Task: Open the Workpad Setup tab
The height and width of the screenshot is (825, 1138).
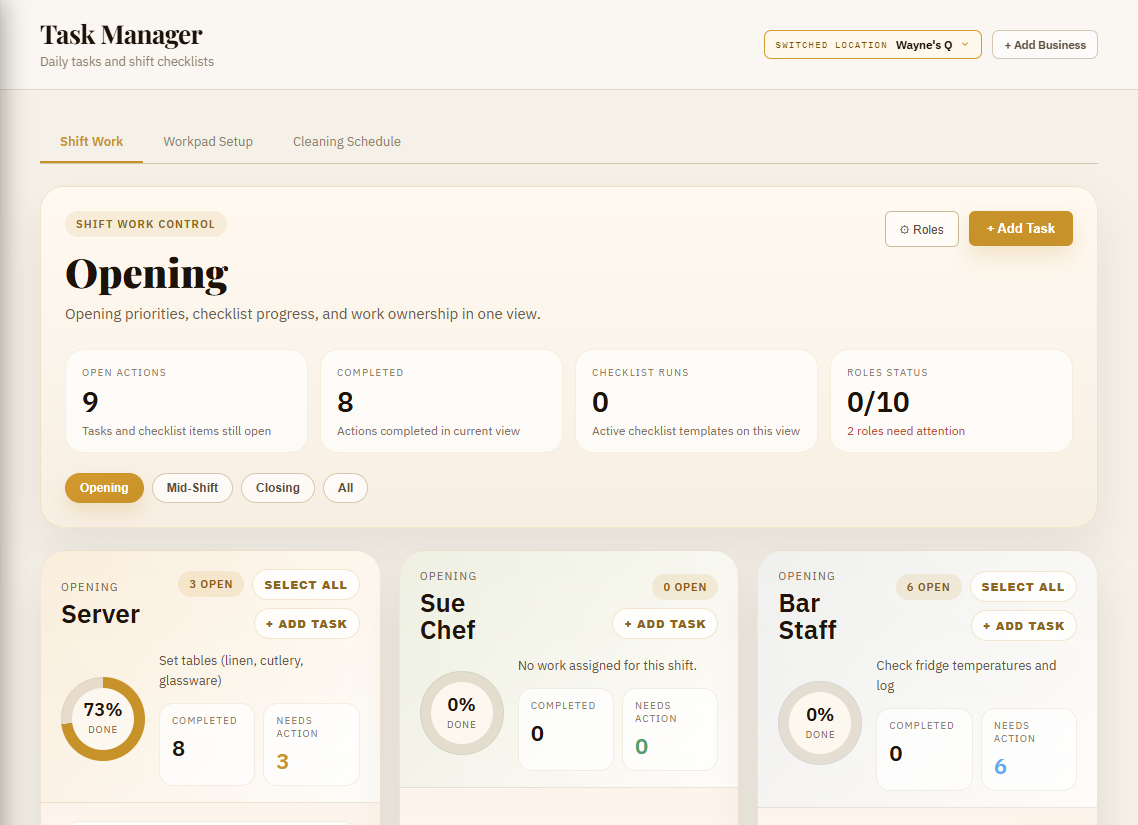Action: 208,141
